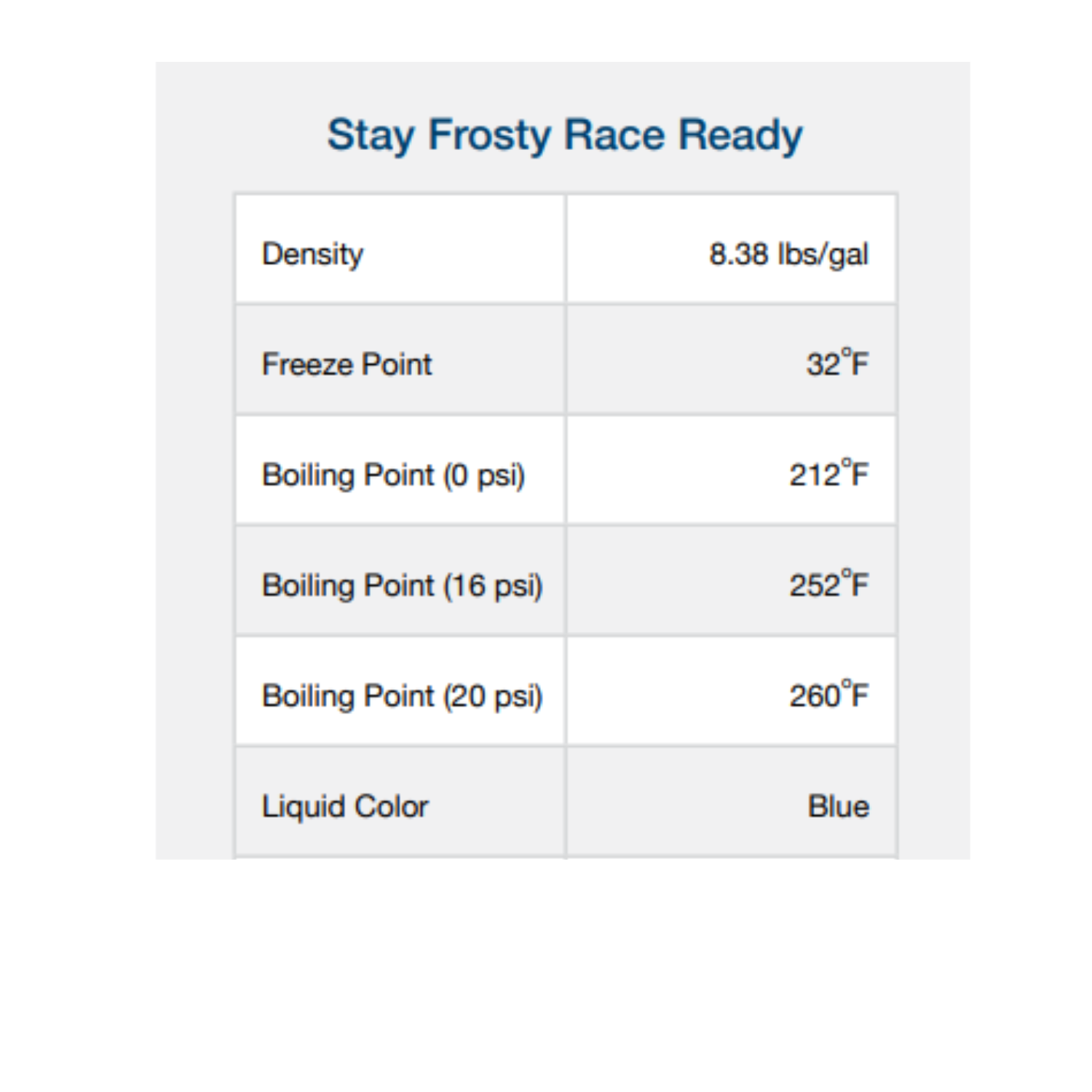Click the (16 psi) text in the table
The width and height of the screenshot is (1092, 1092).
494,586
